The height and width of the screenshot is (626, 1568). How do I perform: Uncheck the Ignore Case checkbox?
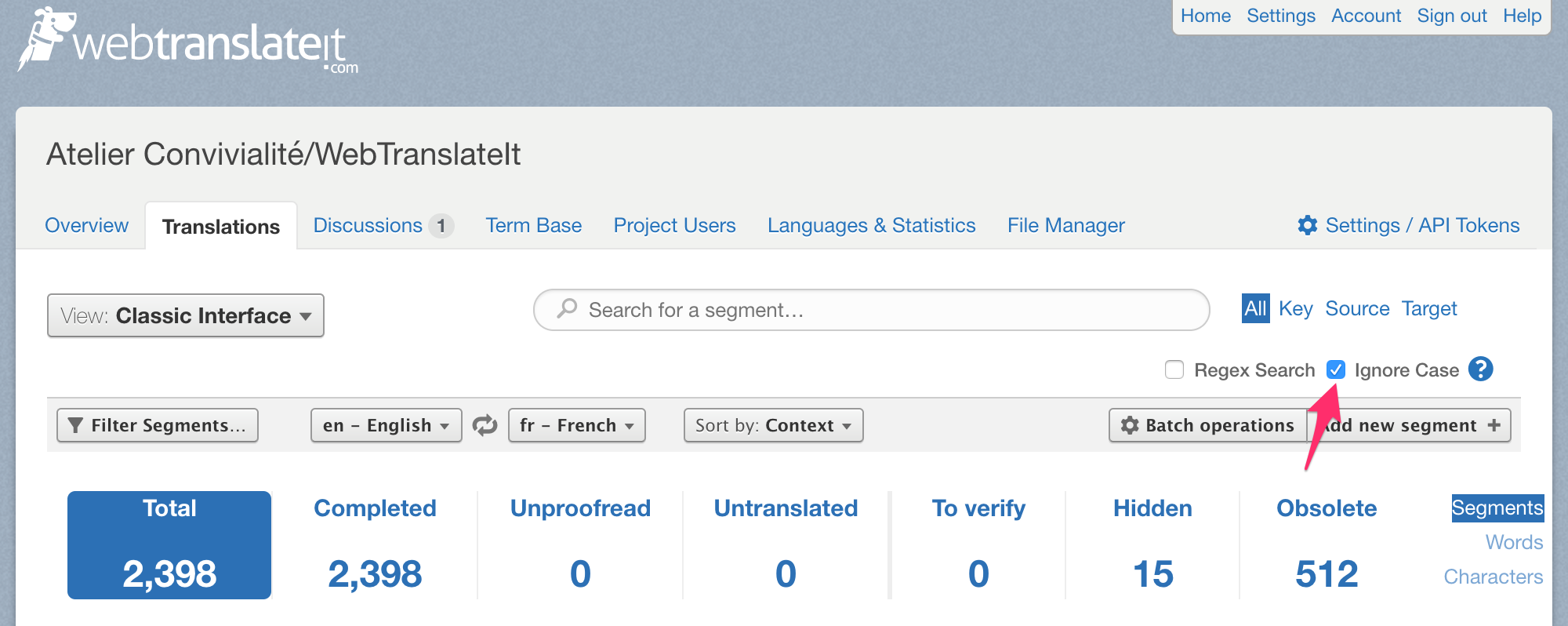pyautogui.click(x=1336, y=369)
